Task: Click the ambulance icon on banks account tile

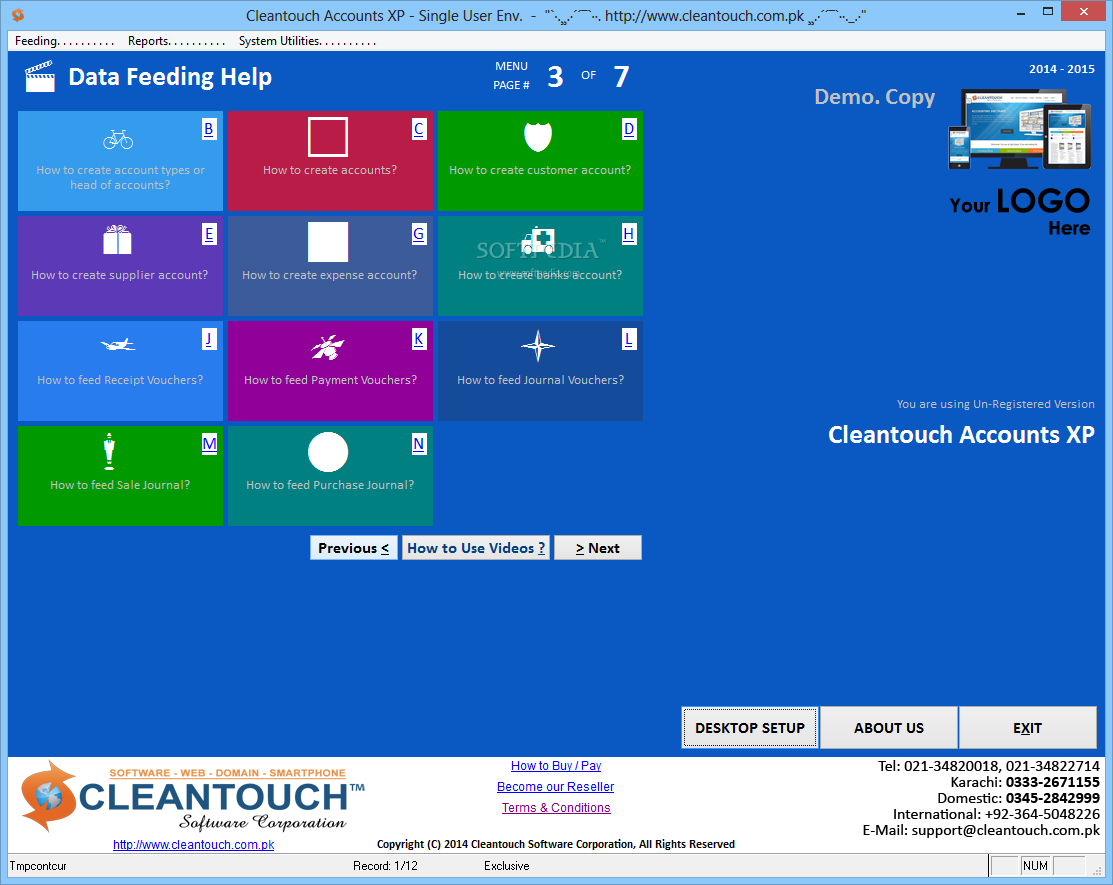Action: 538,241
